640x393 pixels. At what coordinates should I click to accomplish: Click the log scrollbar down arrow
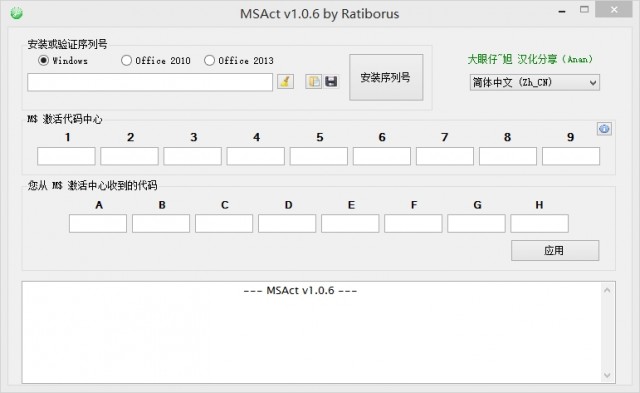607,375
